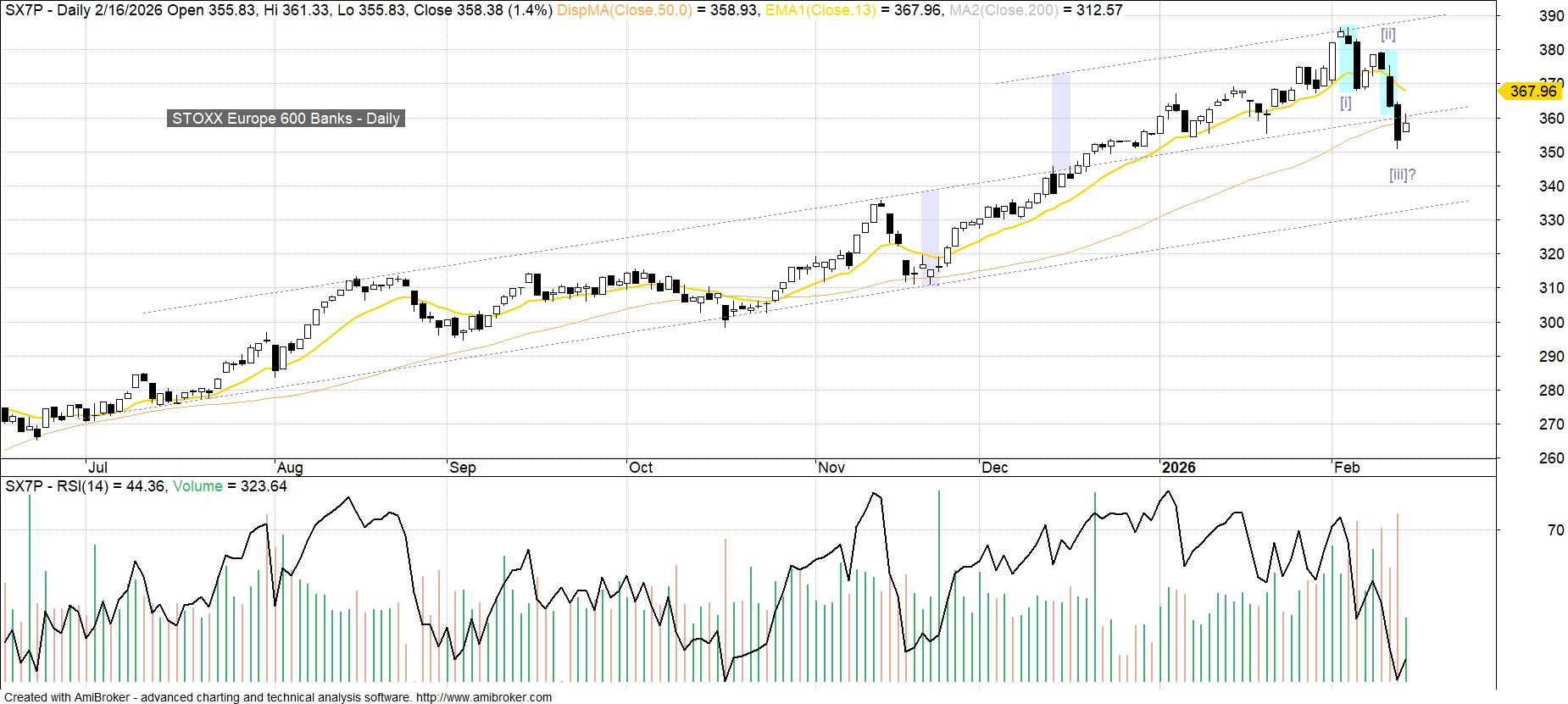Click the Feb marker on time axis
Viewport: 1568px width, 704px height.
1346,468
